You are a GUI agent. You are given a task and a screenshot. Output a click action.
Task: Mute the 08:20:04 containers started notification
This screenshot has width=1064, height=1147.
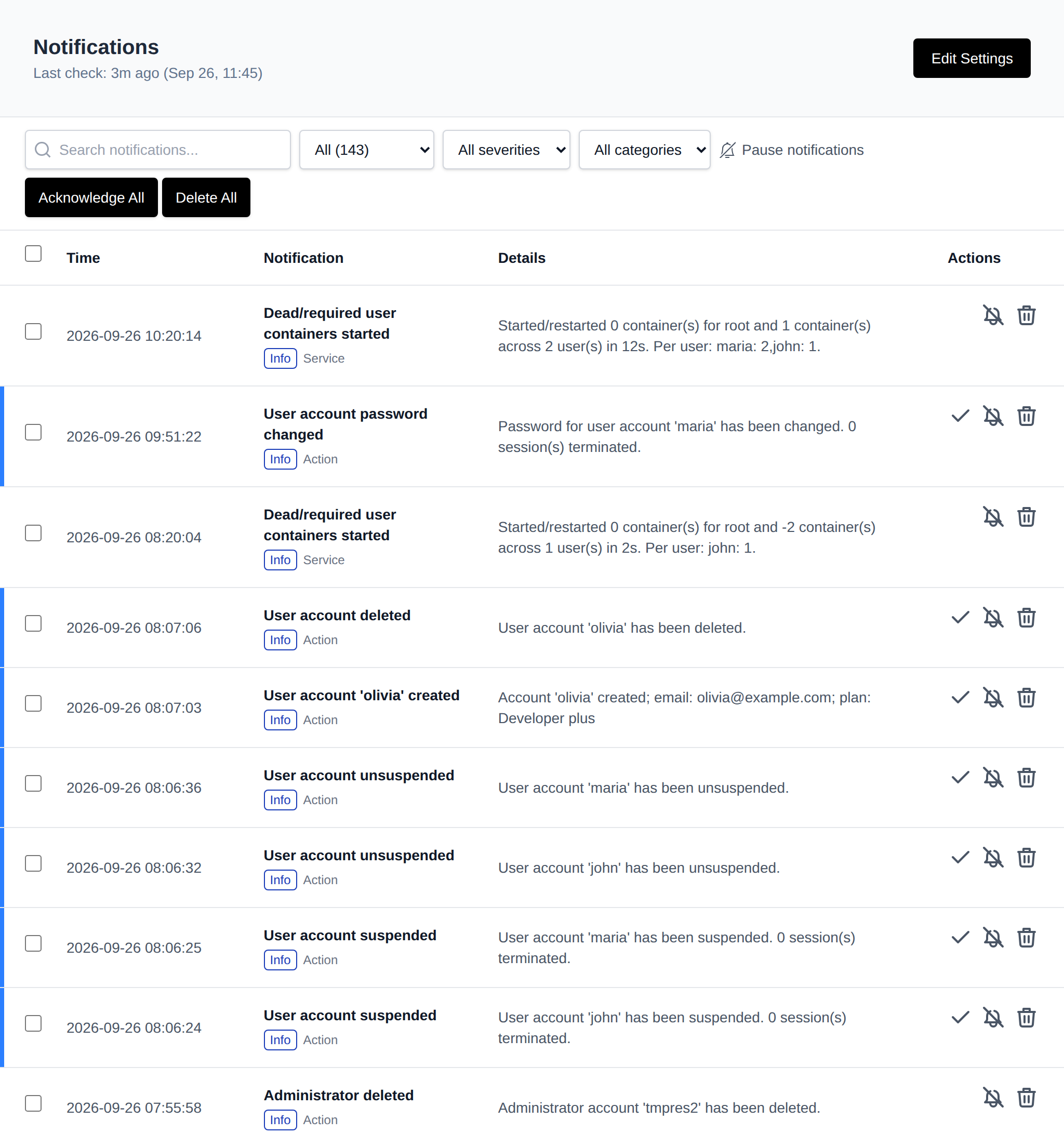(x=993, y=517)
